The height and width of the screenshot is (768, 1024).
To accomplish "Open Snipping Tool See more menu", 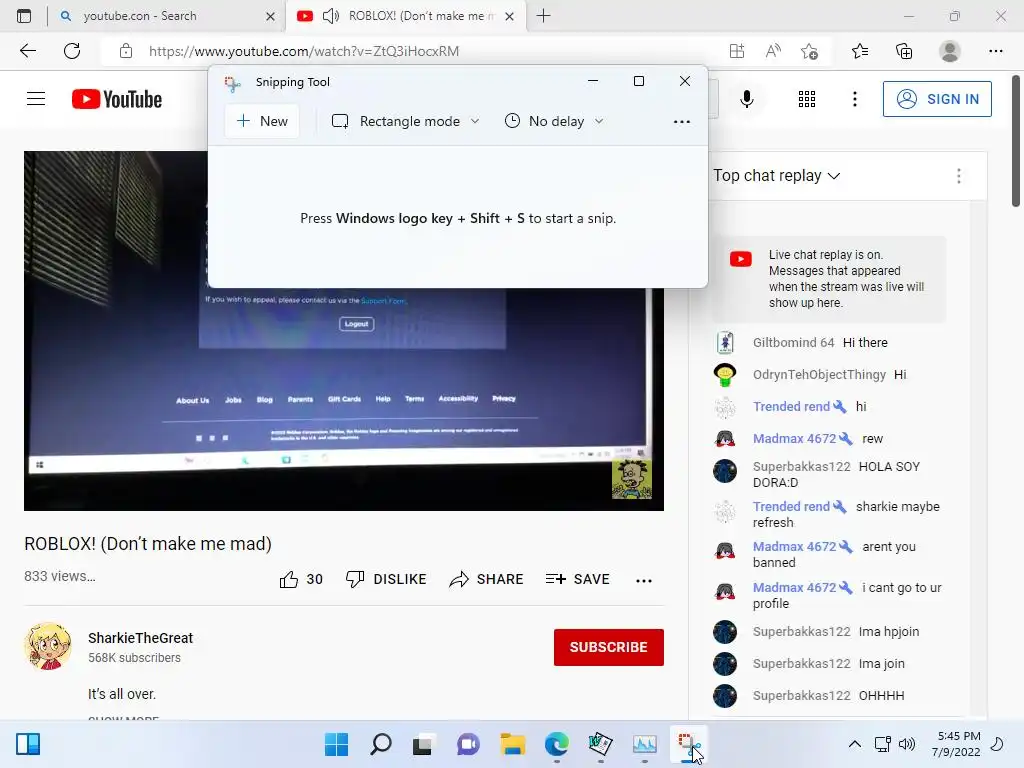I will (681, 121).
